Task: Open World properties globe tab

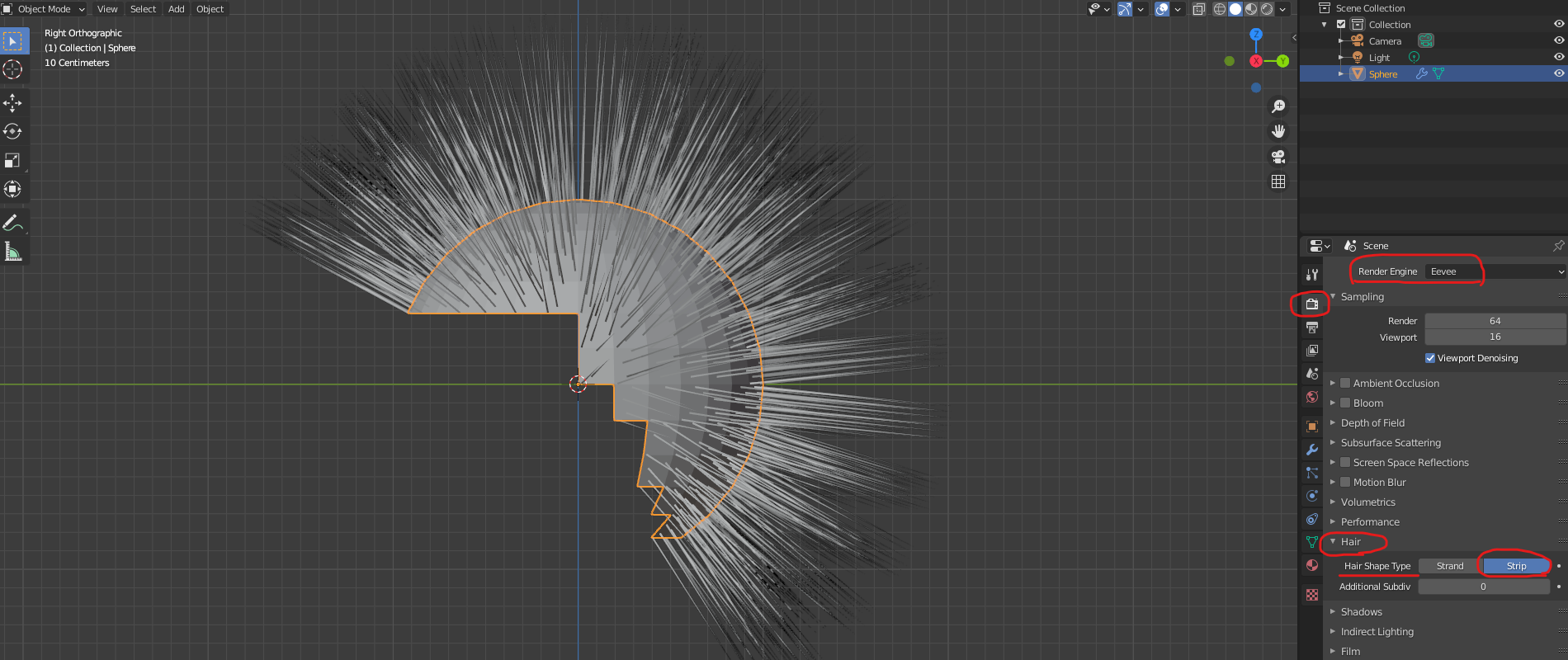Action: click(1312, 397)
